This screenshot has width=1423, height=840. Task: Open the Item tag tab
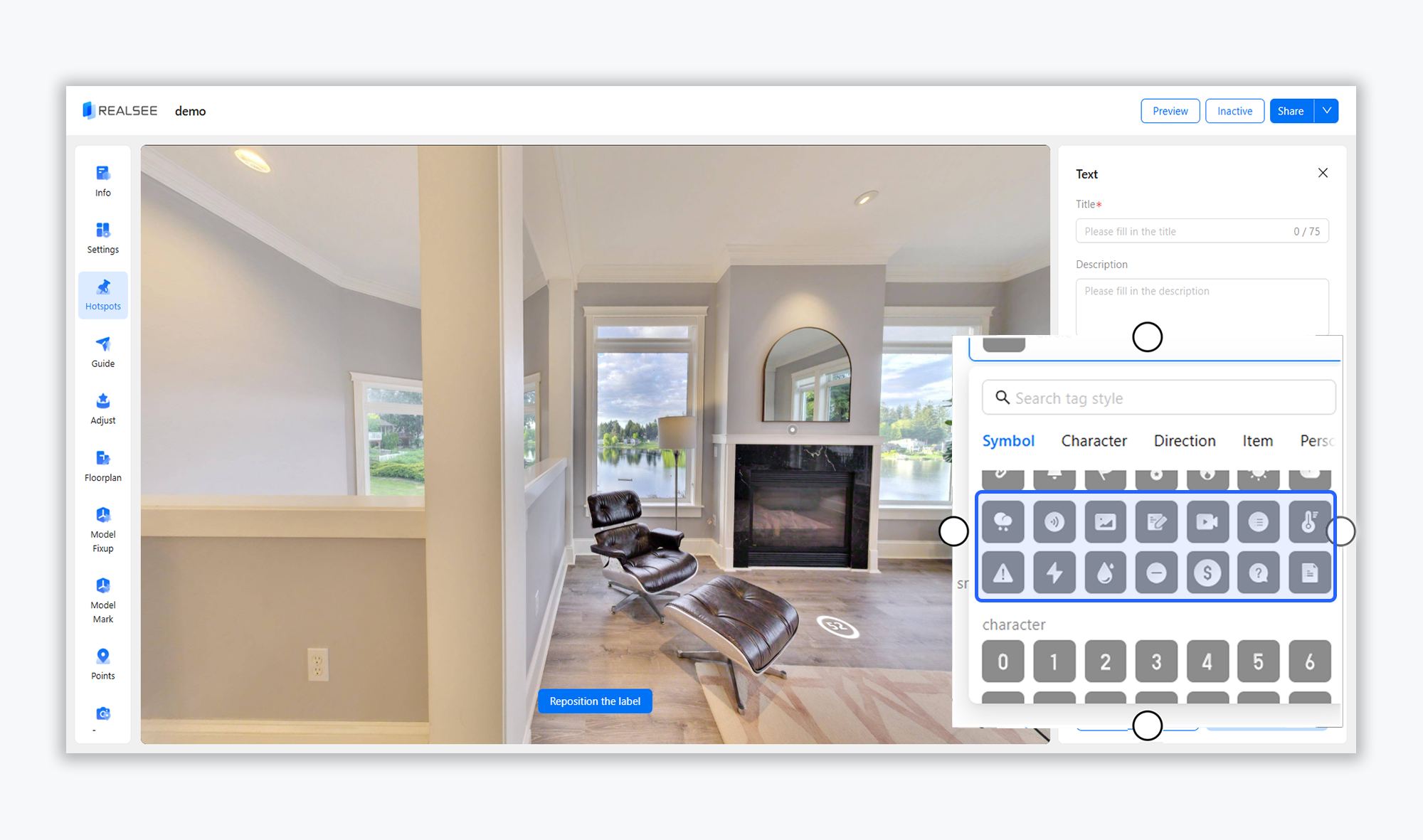click(1257, 441)
